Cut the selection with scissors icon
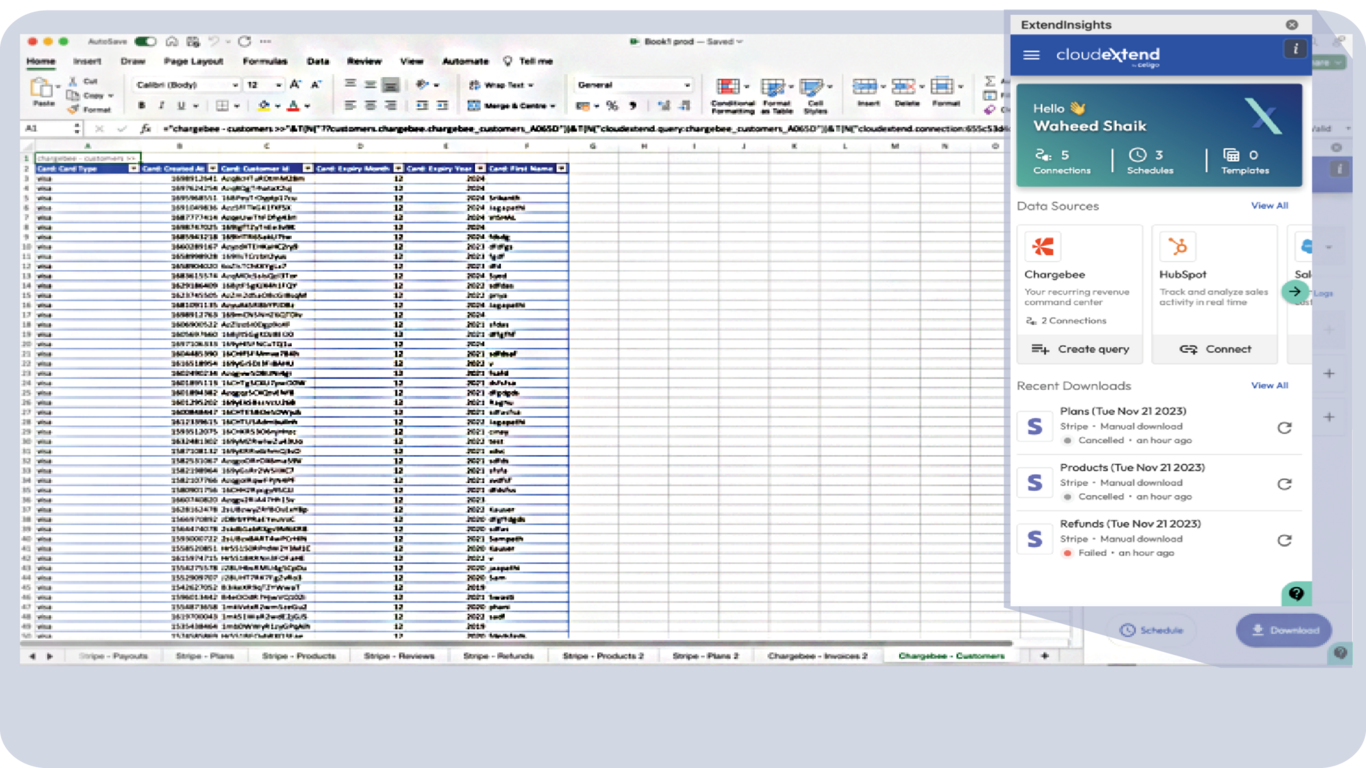Image resolution: width=1366 pixels, height=768 pixels. click(73, 81)
